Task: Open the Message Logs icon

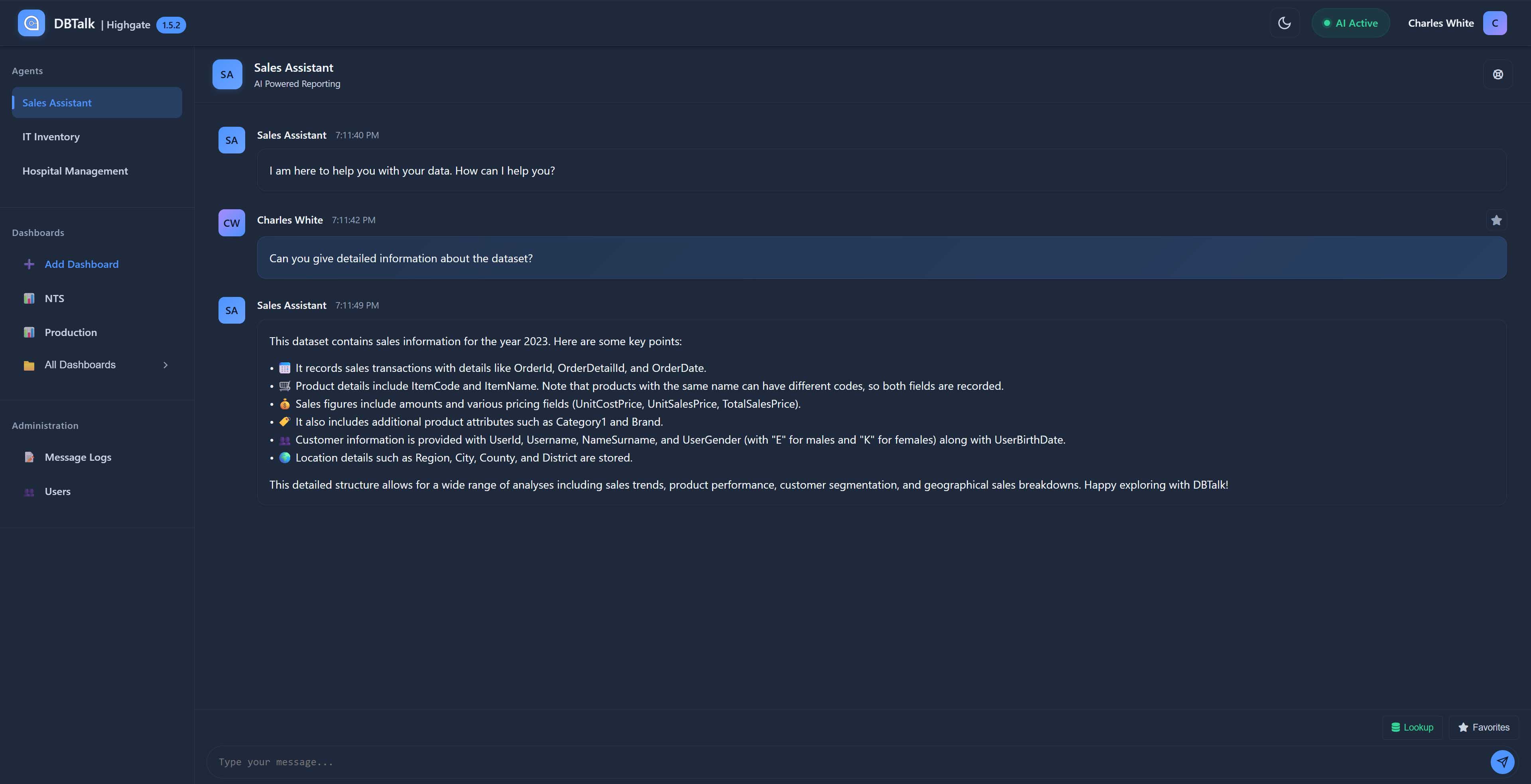Action: pyautogui.click(x=29, y=457)
